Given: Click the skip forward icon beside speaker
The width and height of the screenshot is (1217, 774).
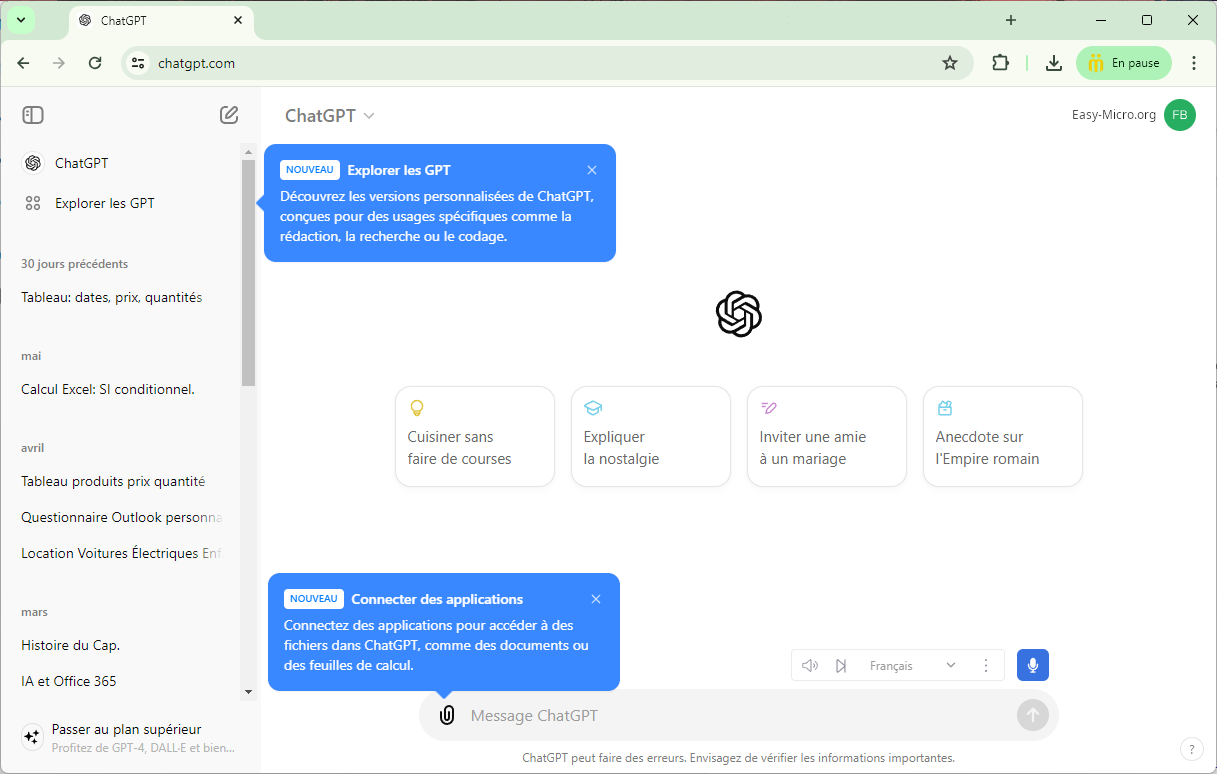Looking at the screenshot, I should (841, 665).
